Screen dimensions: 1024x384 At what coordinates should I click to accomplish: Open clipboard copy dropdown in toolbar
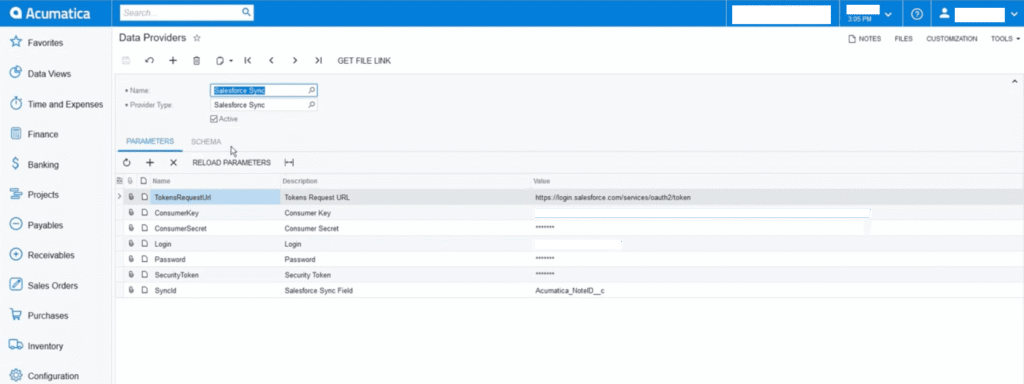223,61
